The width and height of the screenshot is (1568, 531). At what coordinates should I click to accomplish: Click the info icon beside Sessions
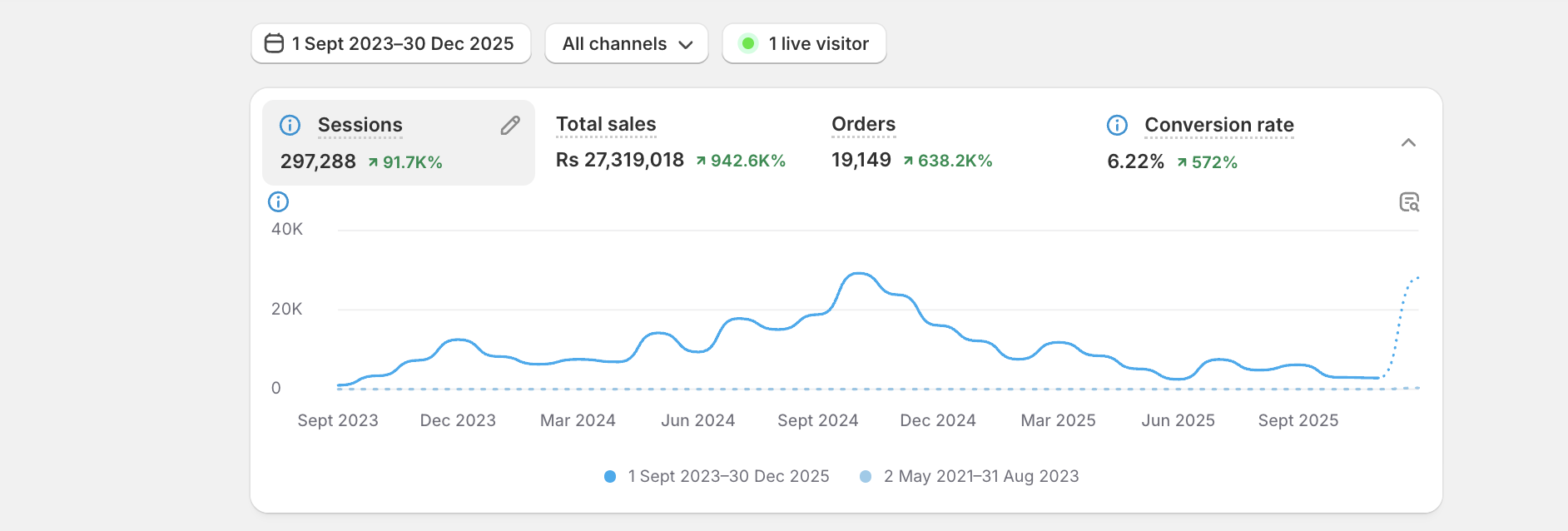pyautogui.click(x=290, y=126)
